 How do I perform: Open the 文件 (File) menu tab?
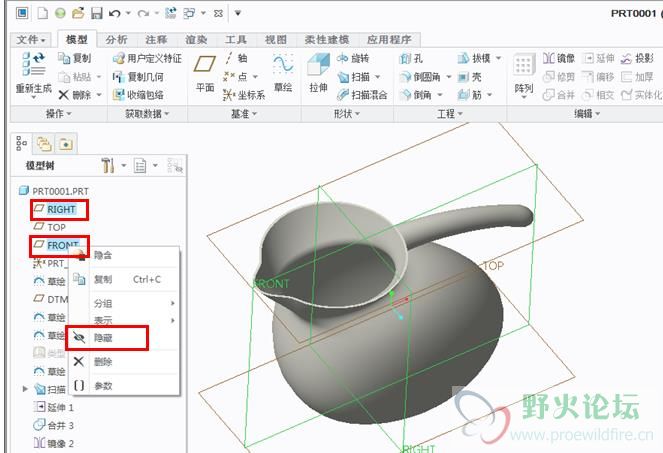coord(30,40)
